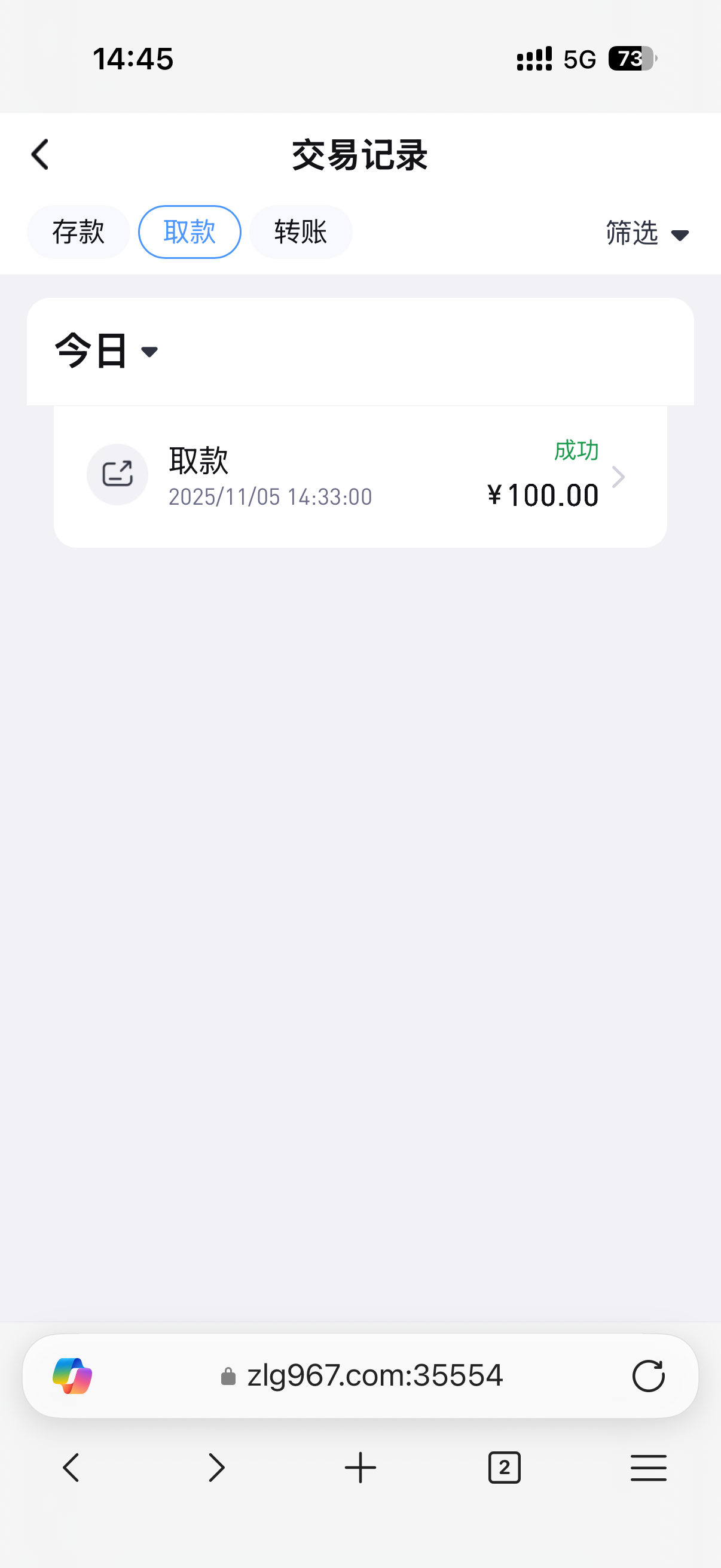Tap the 2025/11/05 14:33:00 timestamp
This screenshot has width=721, height=1568.
coord(270,497)
